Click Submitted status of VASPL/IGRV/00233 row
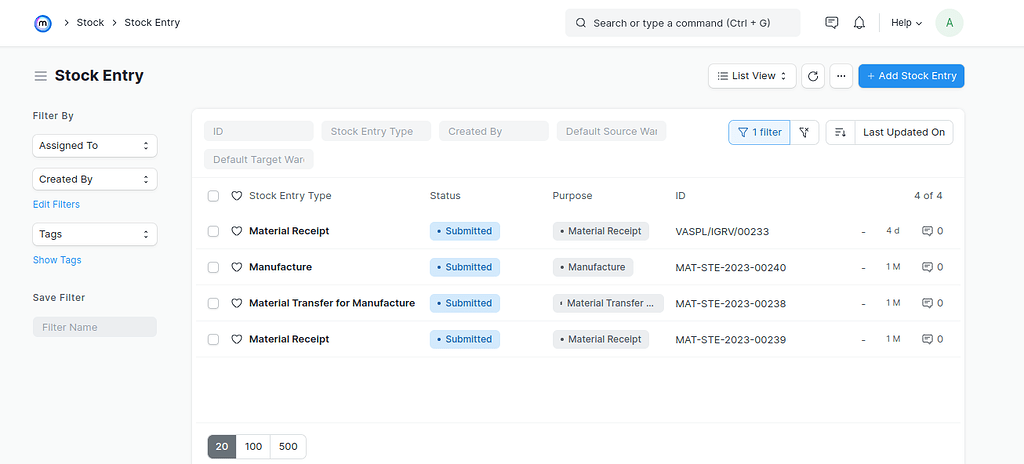 click(x=465, y=231)
